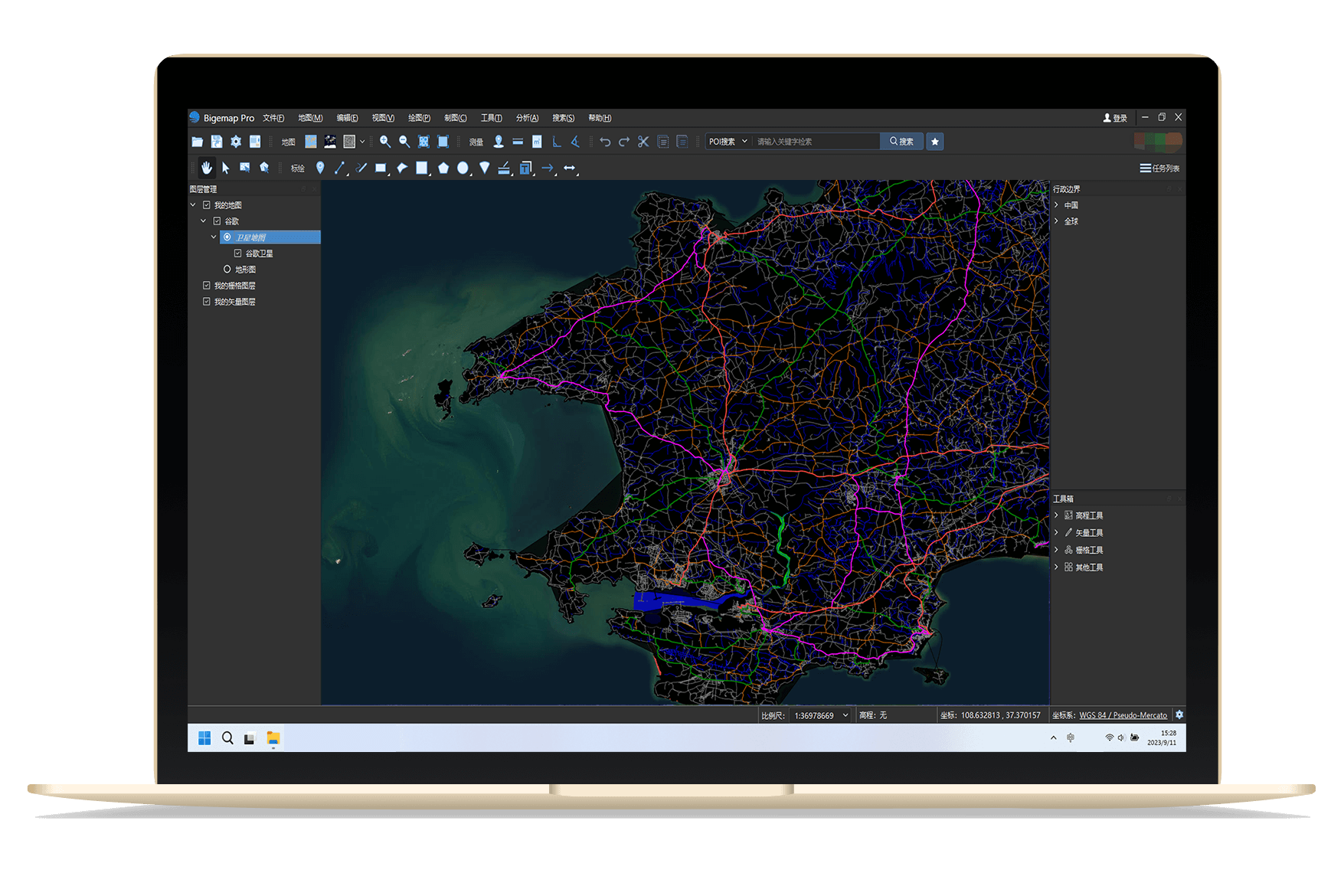Open File Explorer from the taskbar

[273, 738]
